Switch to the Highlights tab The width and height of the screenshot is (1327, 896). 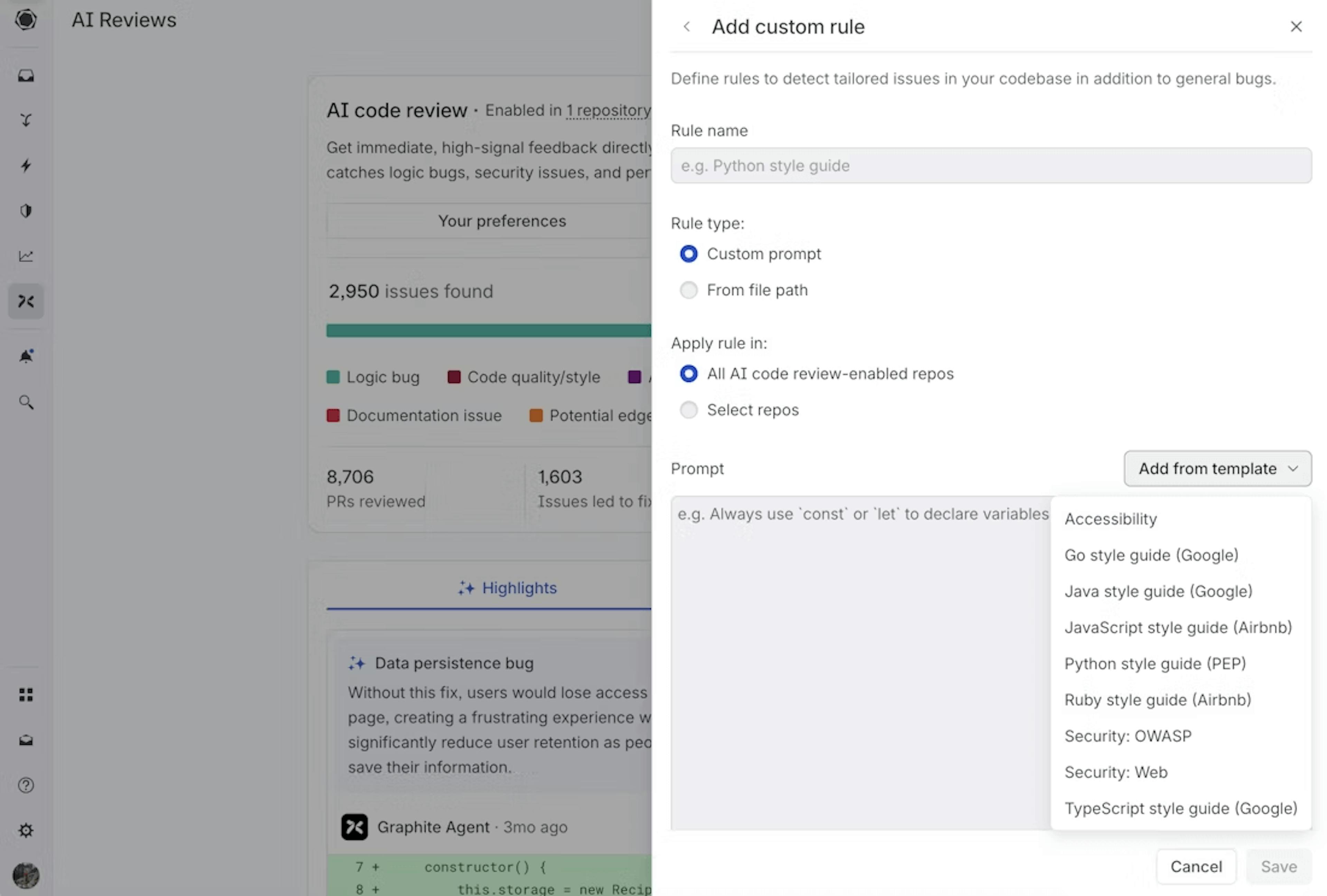click(x=507, y=588)
